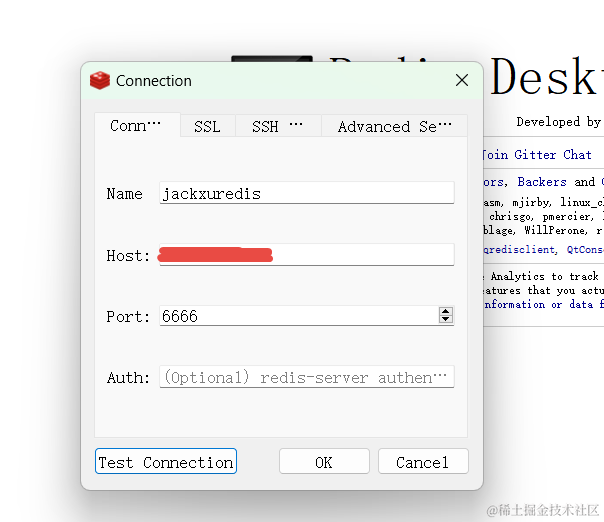Screen dimensions: 604x522
Task: Open the qredisclient link
Action: [x=520, y=250]
